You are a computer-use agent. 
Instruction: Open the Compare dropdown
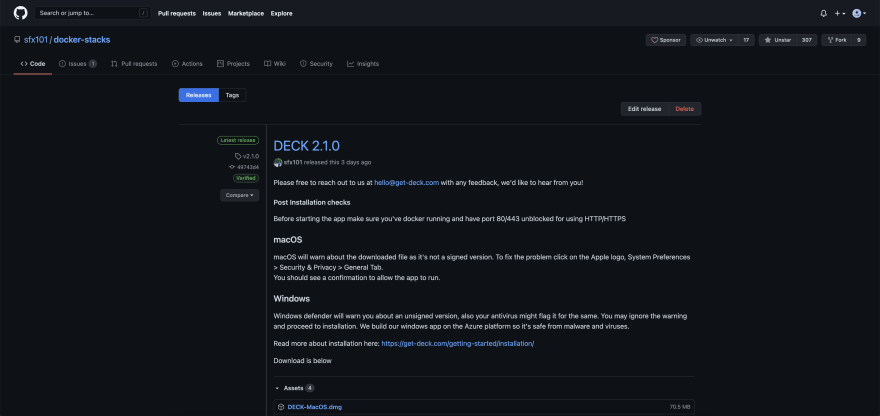pos(240,195)
